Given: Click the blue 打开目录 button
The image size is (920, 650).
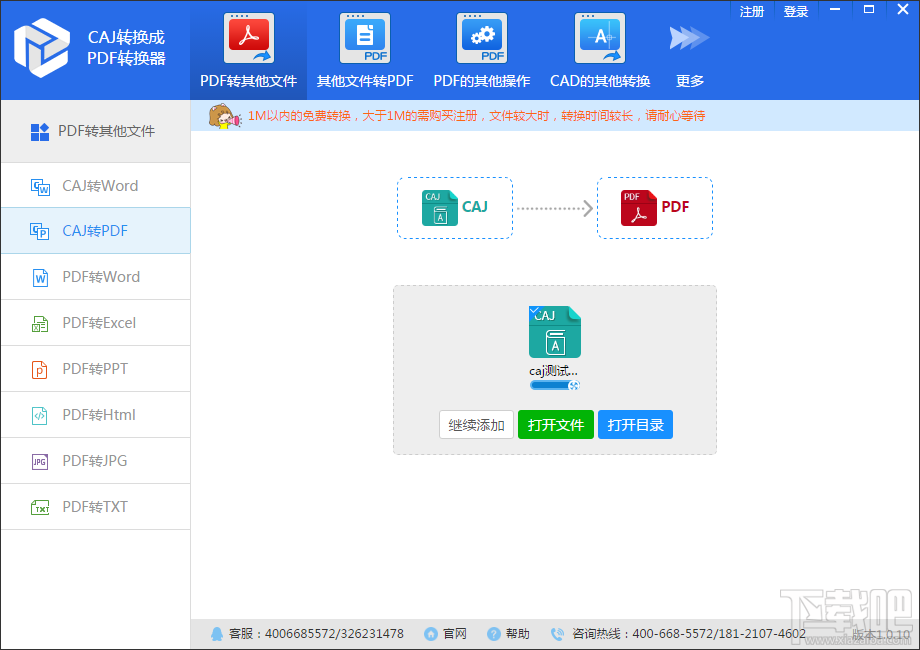Looking at the screenshot, I should [635, 425].
